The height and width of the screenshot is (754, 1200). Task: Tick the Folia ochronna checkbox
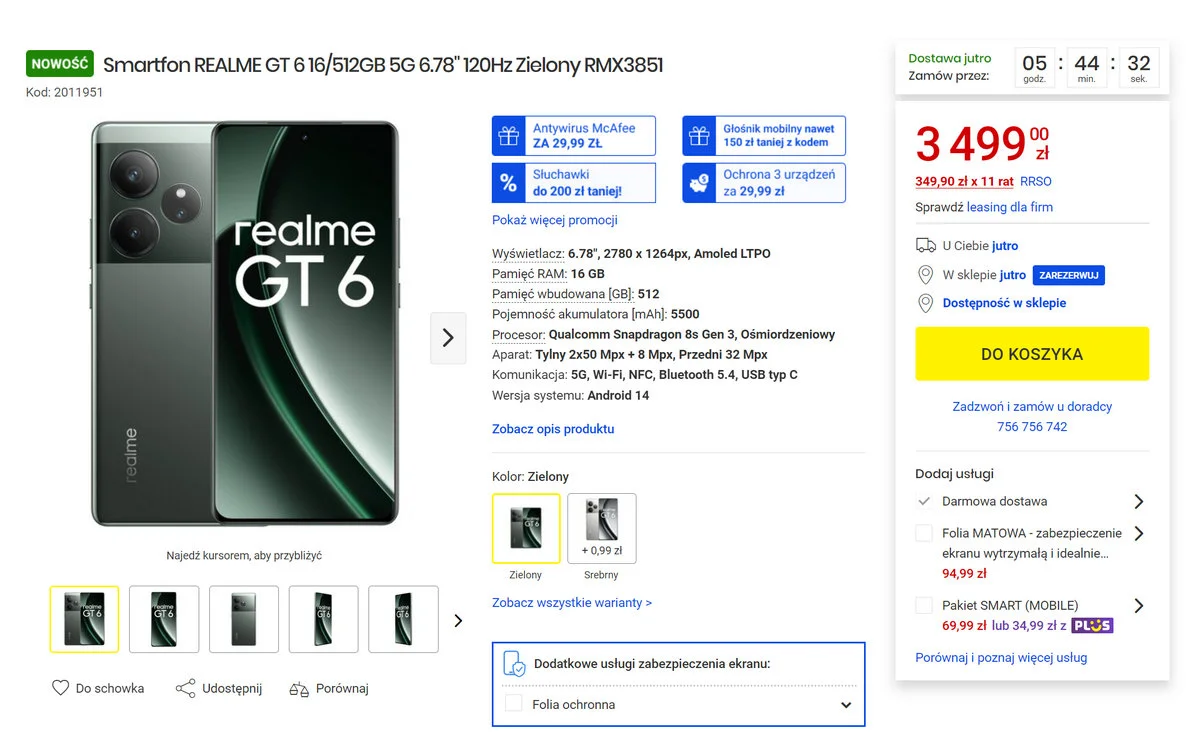click(516, 705)
